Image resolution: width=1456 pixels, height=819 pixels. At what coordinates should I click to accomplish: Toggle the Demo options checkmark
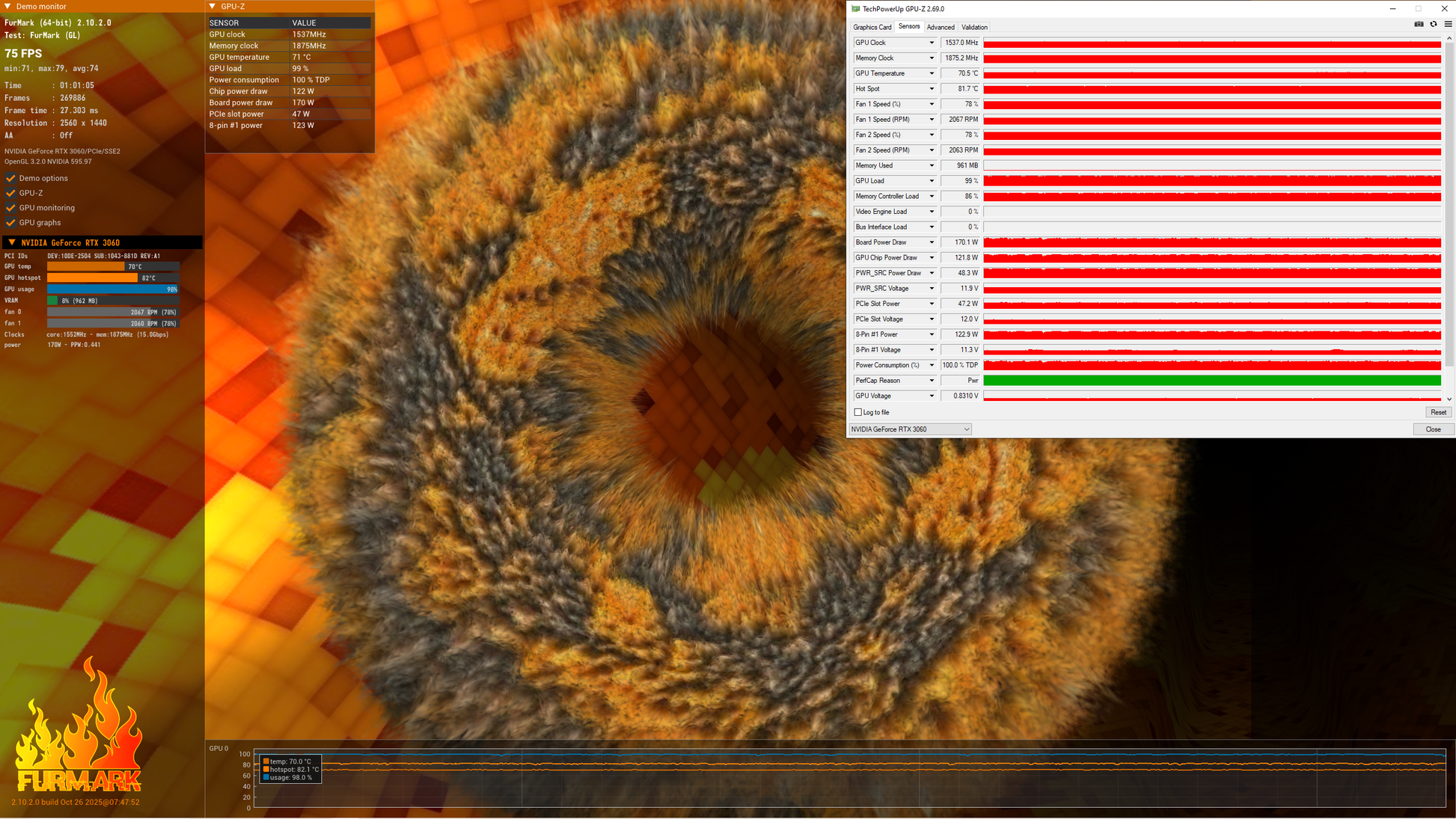(10, 178)
